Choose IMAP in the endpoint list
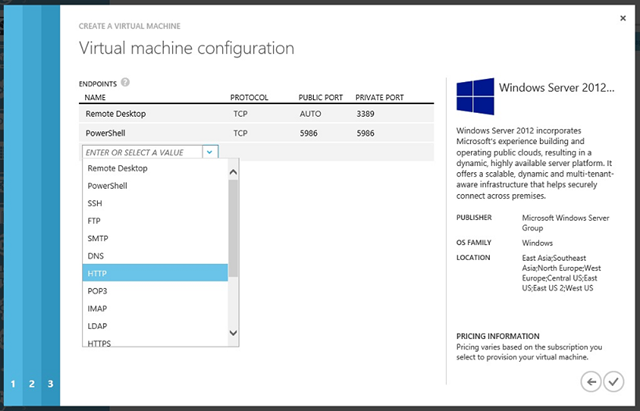The width and height of the screenshot is (640, 411). [x=155, y=309]
